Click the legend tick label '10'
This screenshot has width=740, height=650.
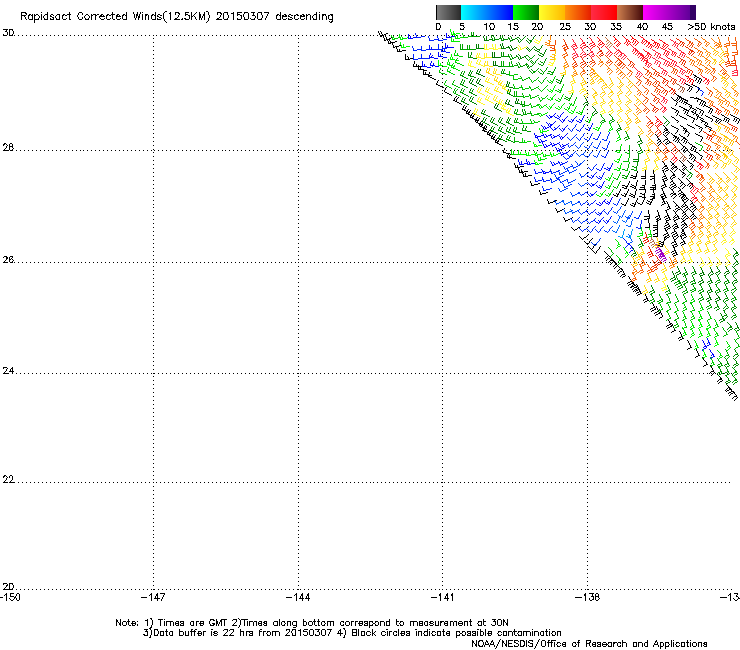click(x=489, y=27)
